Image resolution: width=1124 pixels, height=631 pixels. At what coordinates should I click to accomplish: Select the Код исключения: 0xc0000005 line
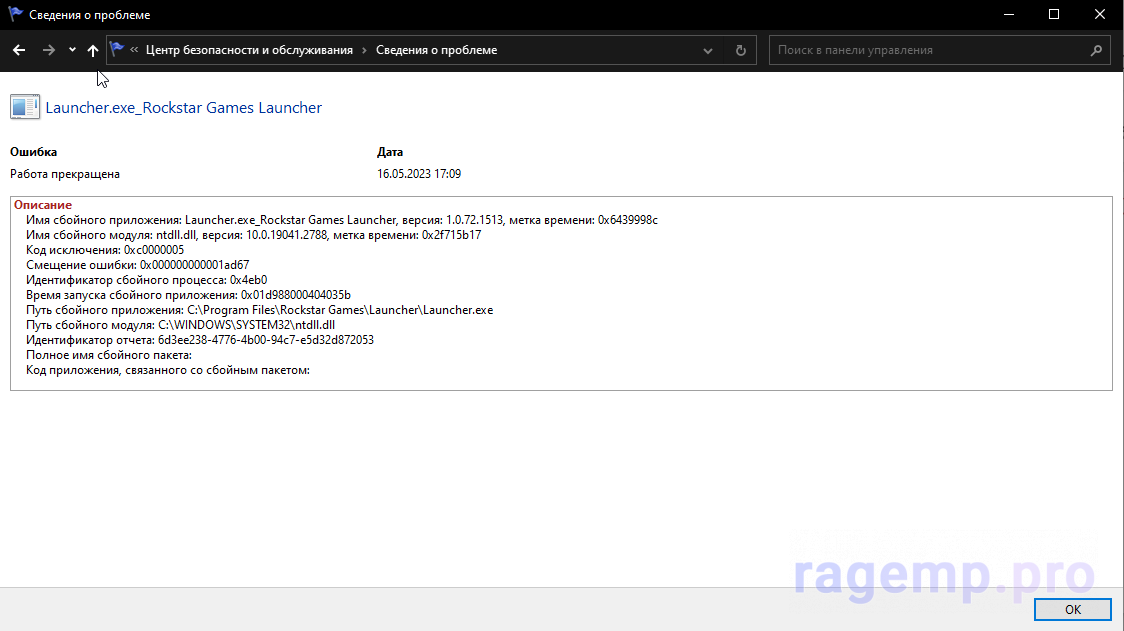[105, 250]
